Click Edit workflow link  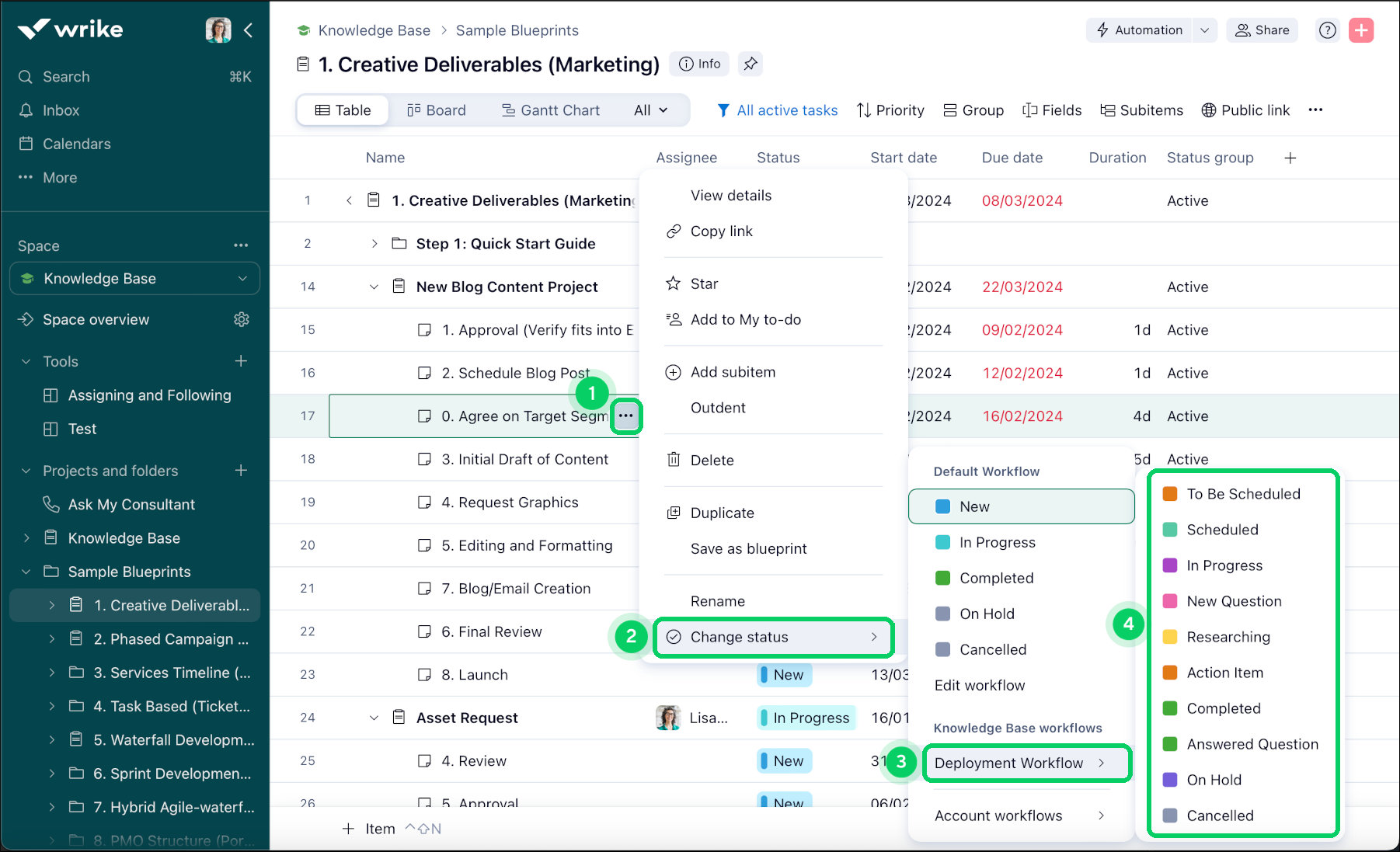pyautogui.click(x=979, y=685)
